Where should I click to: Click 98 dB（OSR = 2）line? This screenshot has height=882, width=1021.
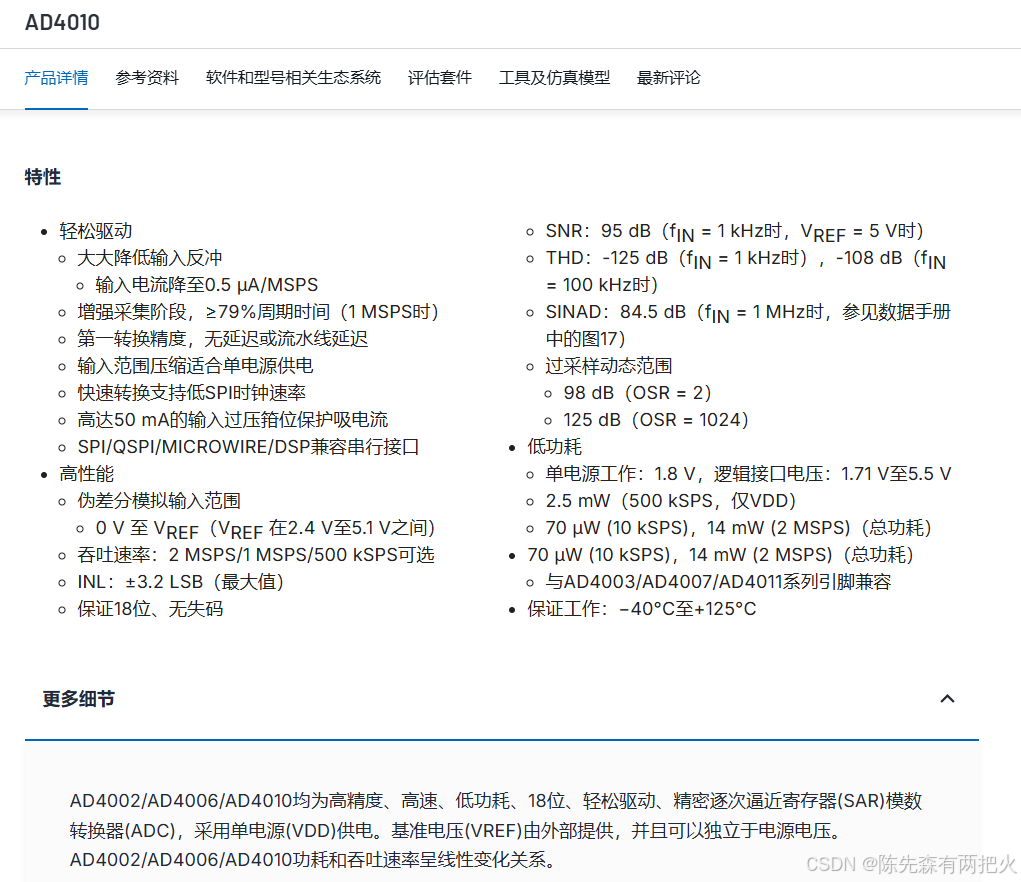pyautogui.click(x=637, y=393)
